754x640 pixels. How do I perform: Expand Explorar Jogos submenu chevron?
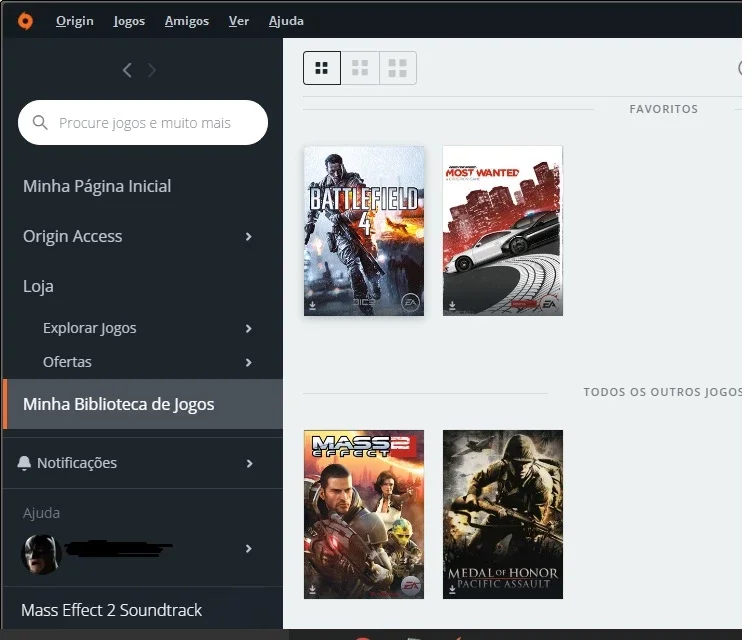click(249, 328)
